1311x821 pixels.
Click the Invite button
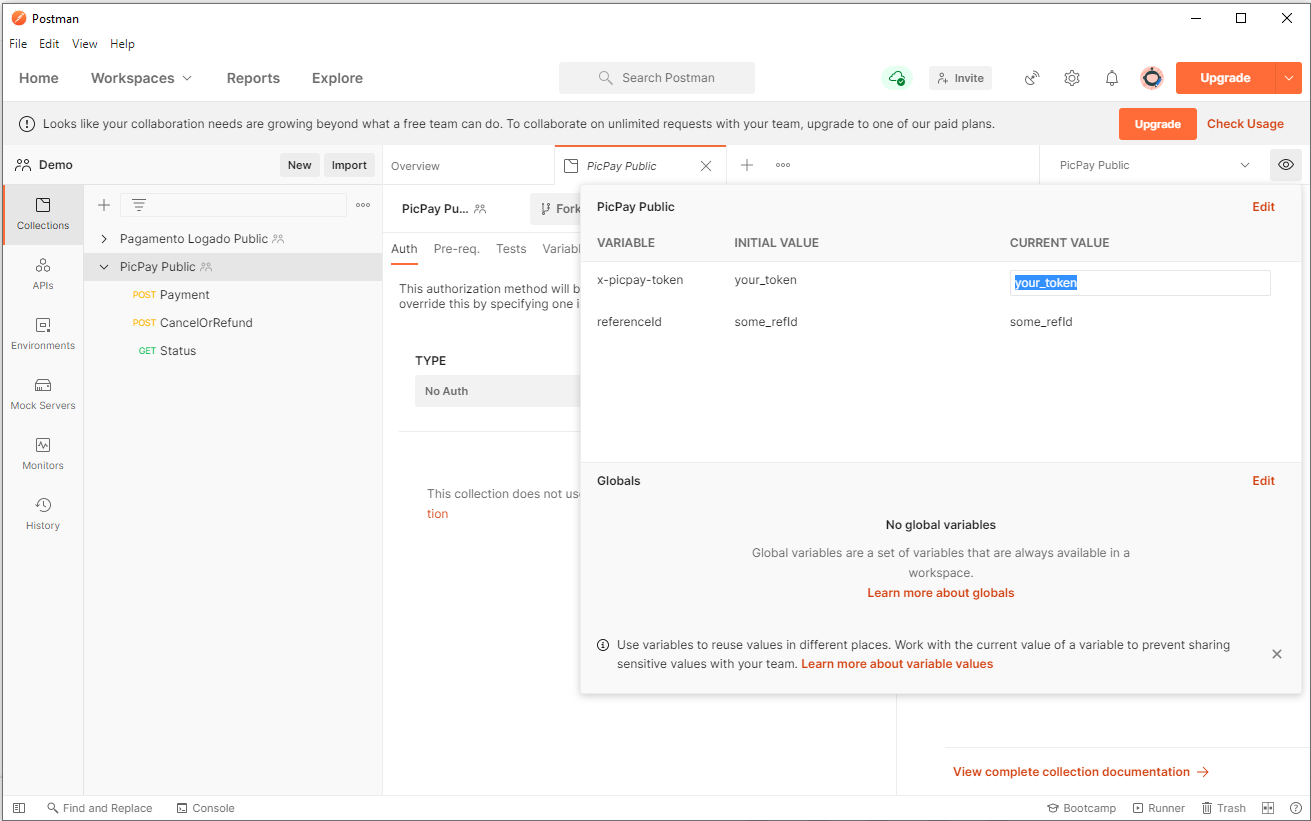click(960, 78)
